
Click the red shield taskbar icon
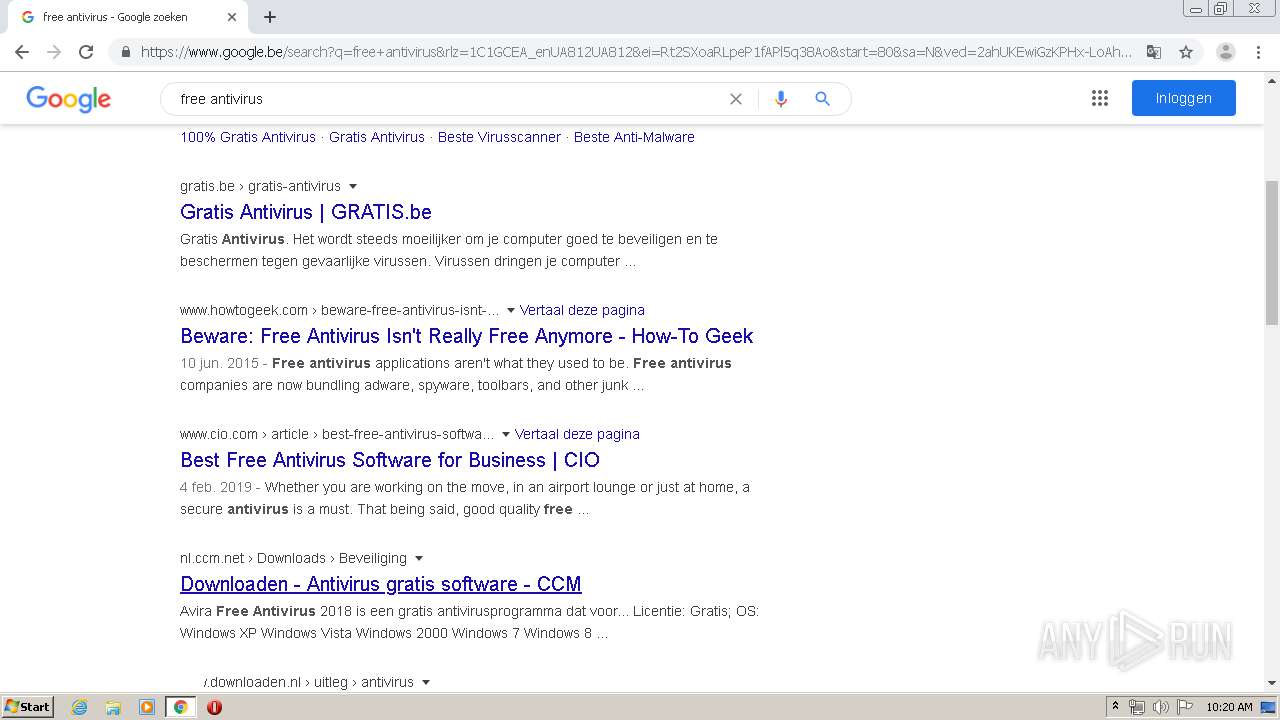[x=214, y=707]
